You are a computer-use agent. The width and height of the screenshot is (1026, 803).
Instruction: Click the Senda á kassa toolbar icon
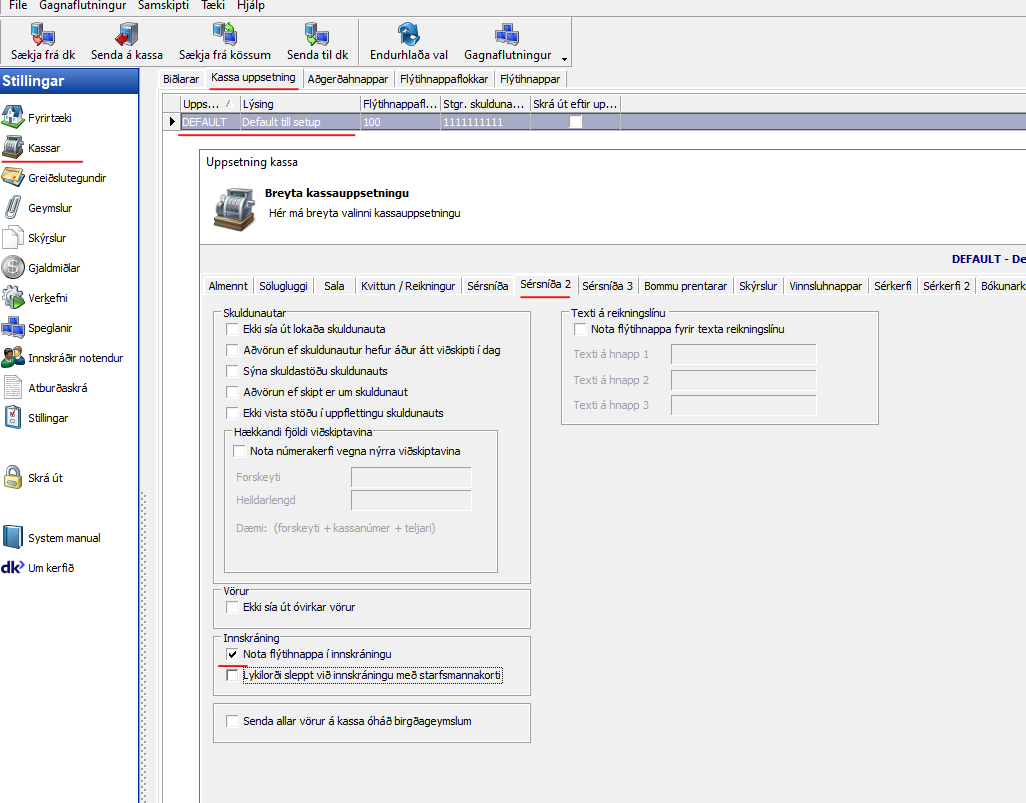(x=127, y=35)
